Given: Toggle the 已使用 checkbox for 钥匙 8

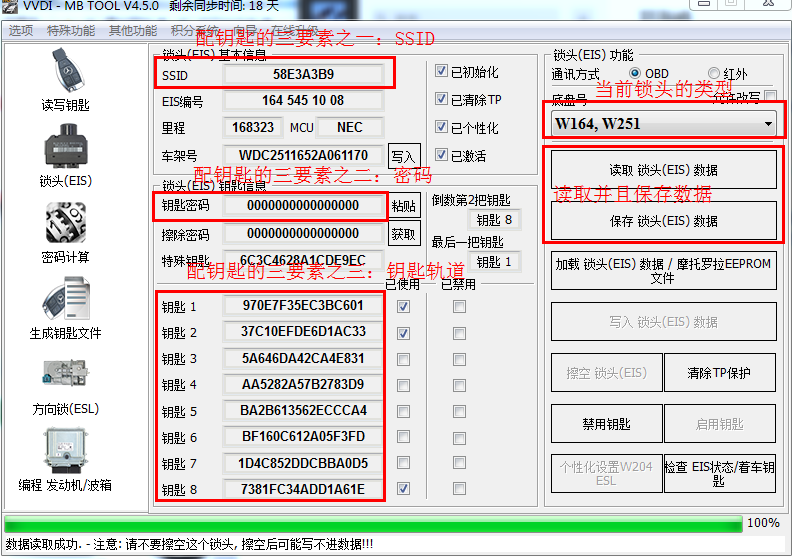Looking at the screenshot, I should (x=403, y=489).
